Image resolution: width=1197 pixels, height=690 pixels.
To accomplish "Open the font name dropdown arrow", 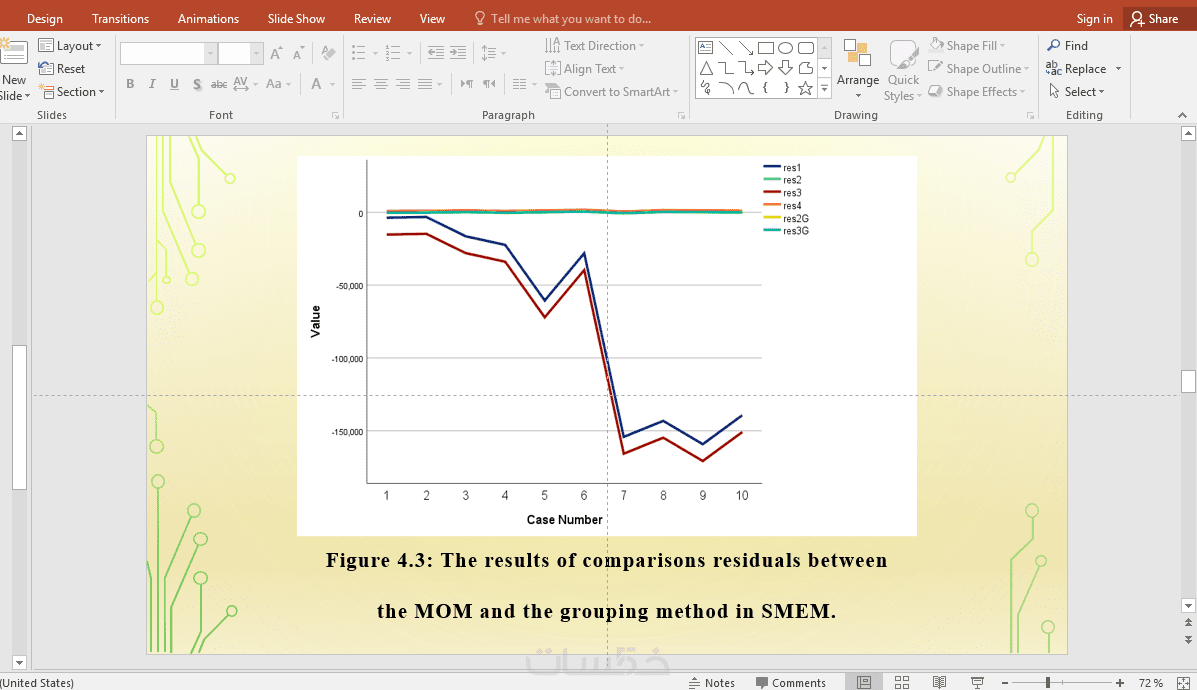I will tap(210, 53).
